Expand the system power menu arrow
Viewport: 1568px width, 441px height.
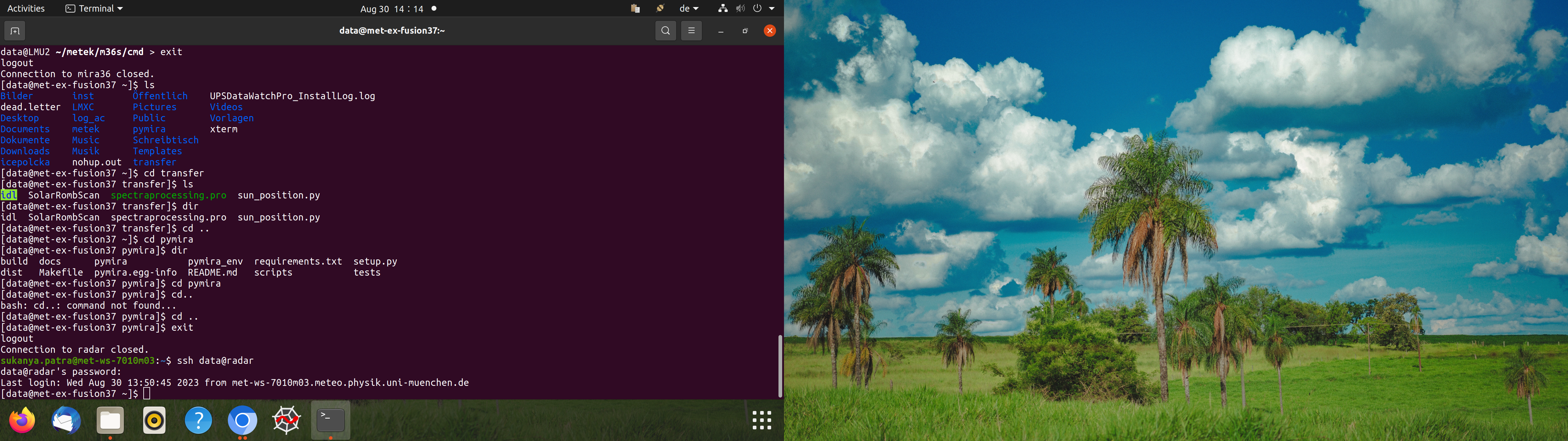click(x=772, y=9)
